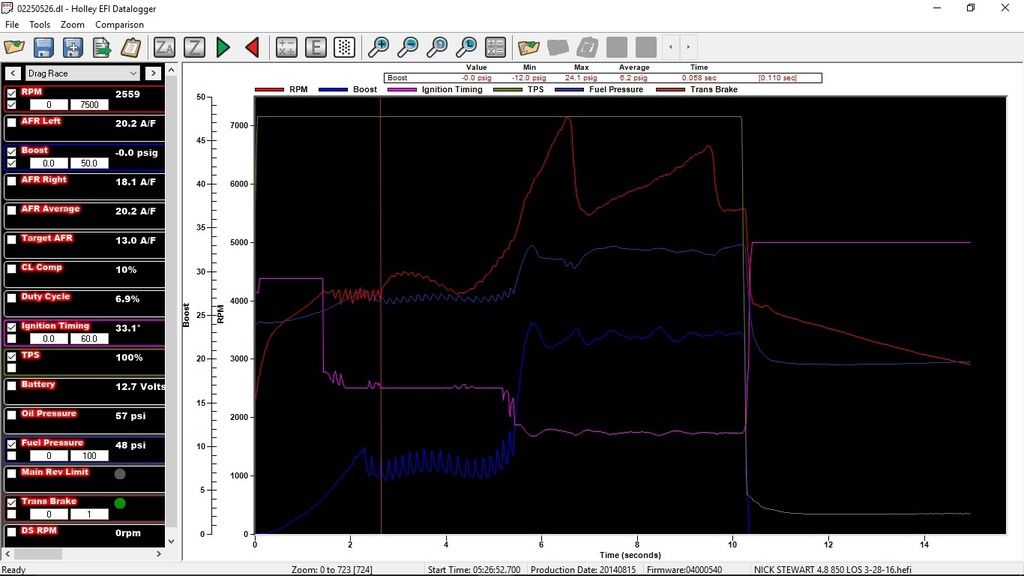Image resolution: width=1024 pixels, height=576 pixels.
Task: Click next channel group arrow button
Action: [153, 73]
